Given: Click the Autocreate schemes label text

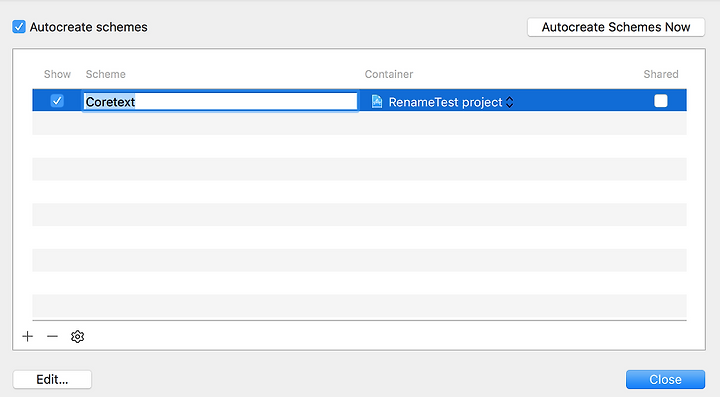Looking at the screenshot, I should pyautogui.click(x=89, y=27).
